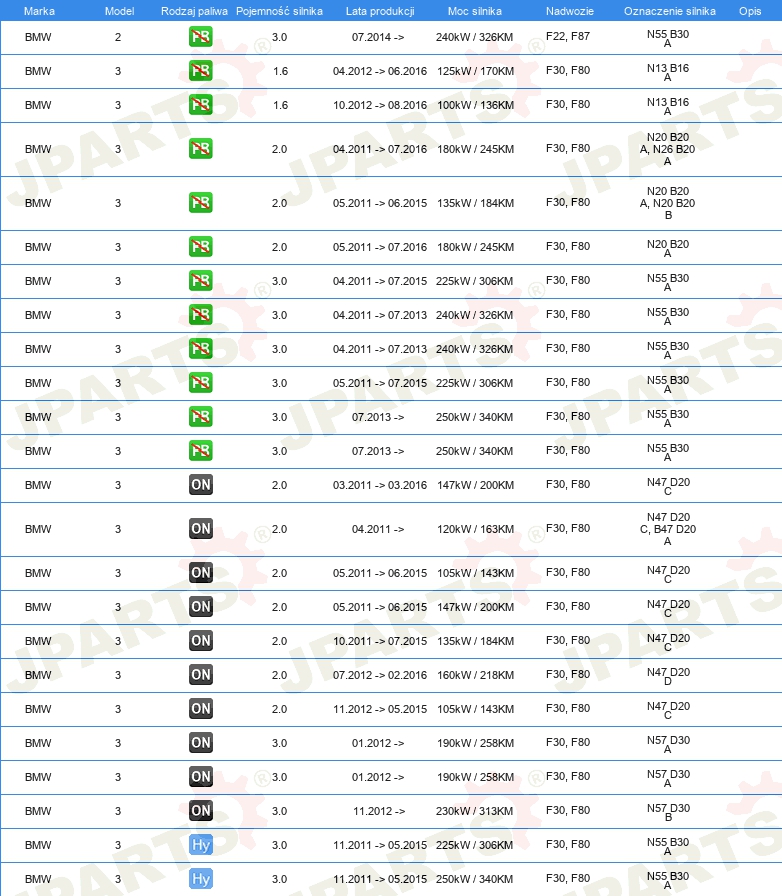Click the ON icon in the 230kW / 313KM row
The height and width of the screenshot is (896, 782).
click(201, 810)
